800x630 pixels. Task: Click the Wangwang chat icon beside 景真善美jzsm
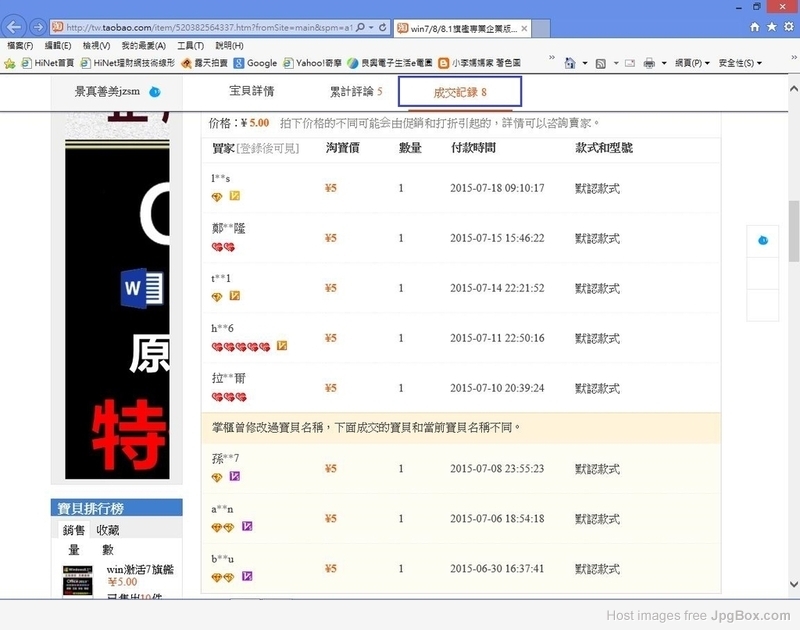tap(155, 93)
